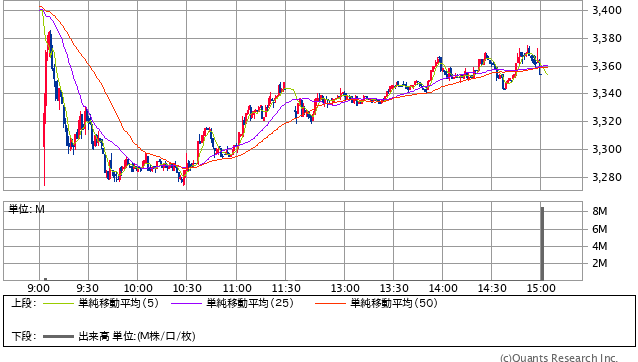Click the 13:00 time axis label
Image resolution: width=638 pixels, height=362 pixels.
pos(345,288)
